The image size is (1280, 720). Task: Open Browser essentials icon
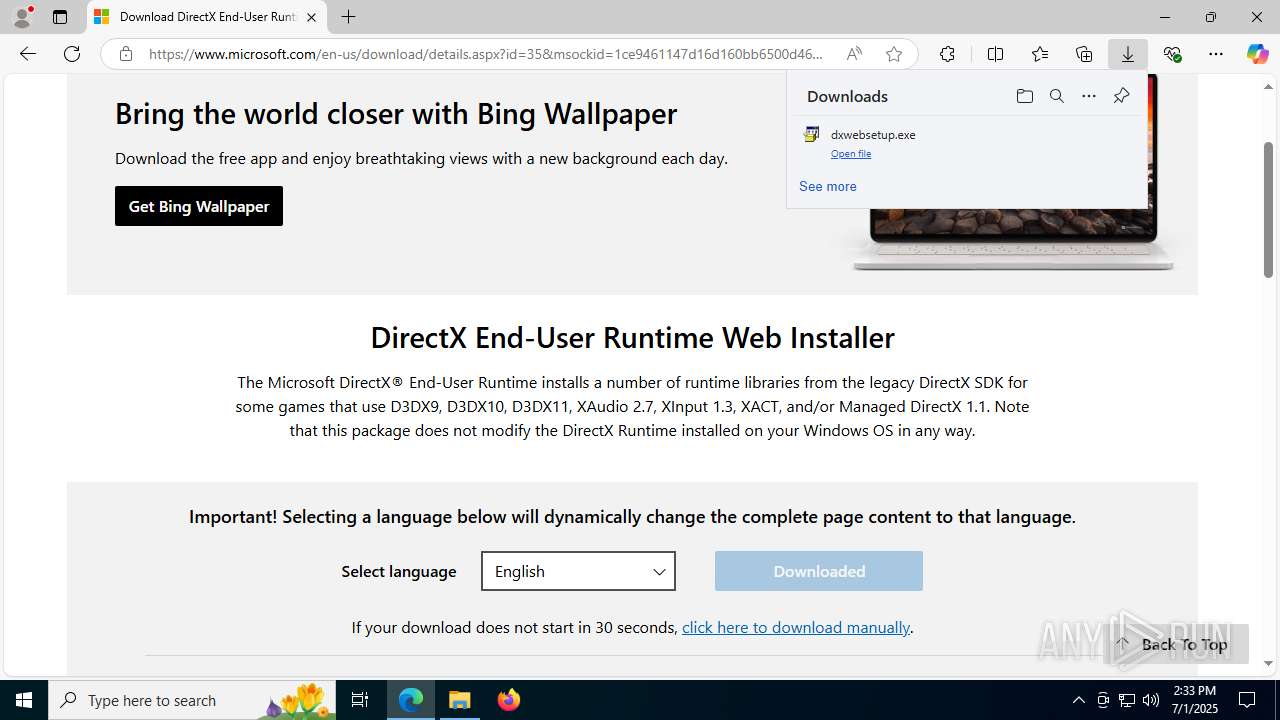1172,54
